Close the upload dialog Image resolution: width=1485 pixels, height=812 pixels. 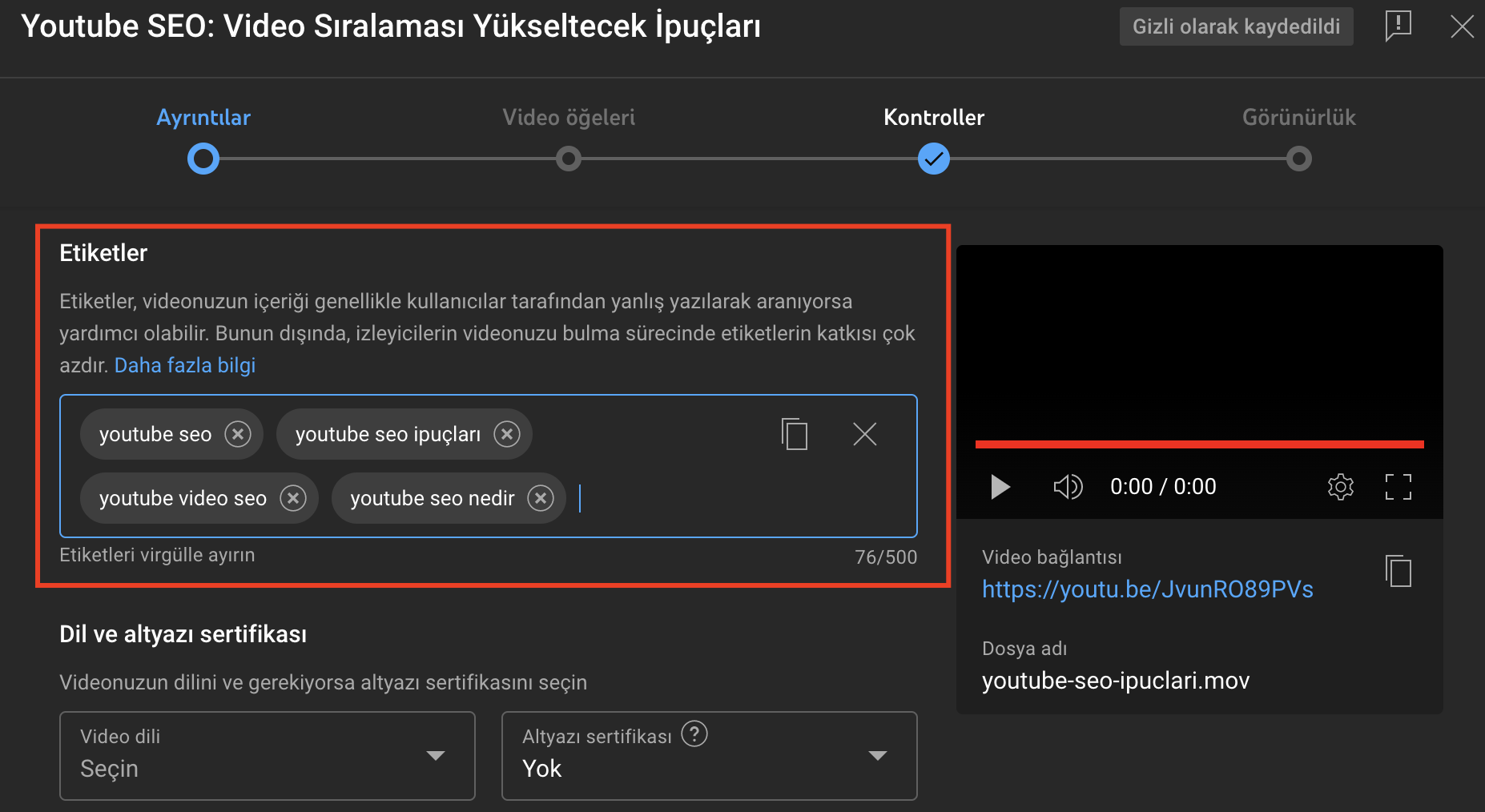[x=1463, y=26]
